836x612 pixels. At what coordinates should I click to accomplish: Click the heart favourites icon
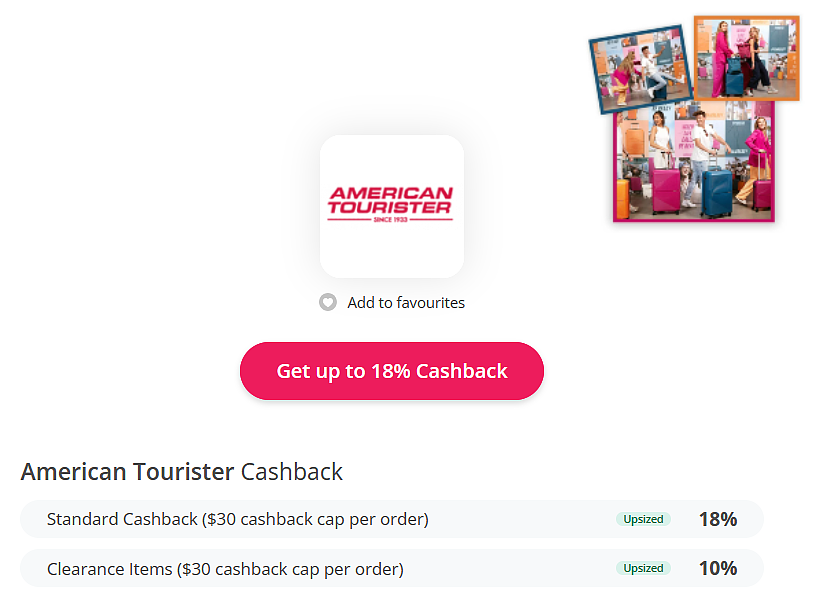[x=327, y=302]
